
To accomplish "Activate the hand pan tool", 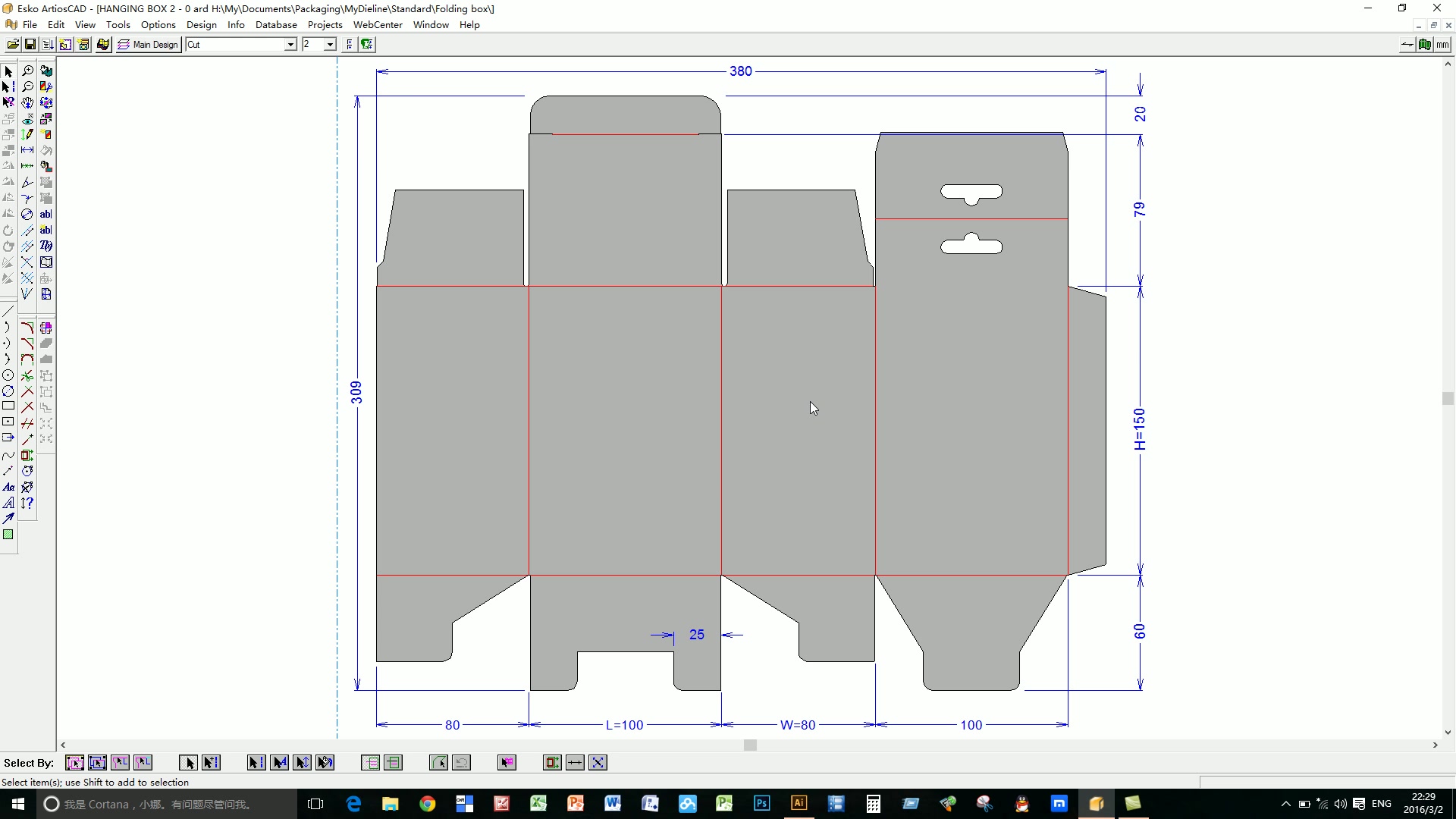I will pyautogui.click(x=28, y=102).
